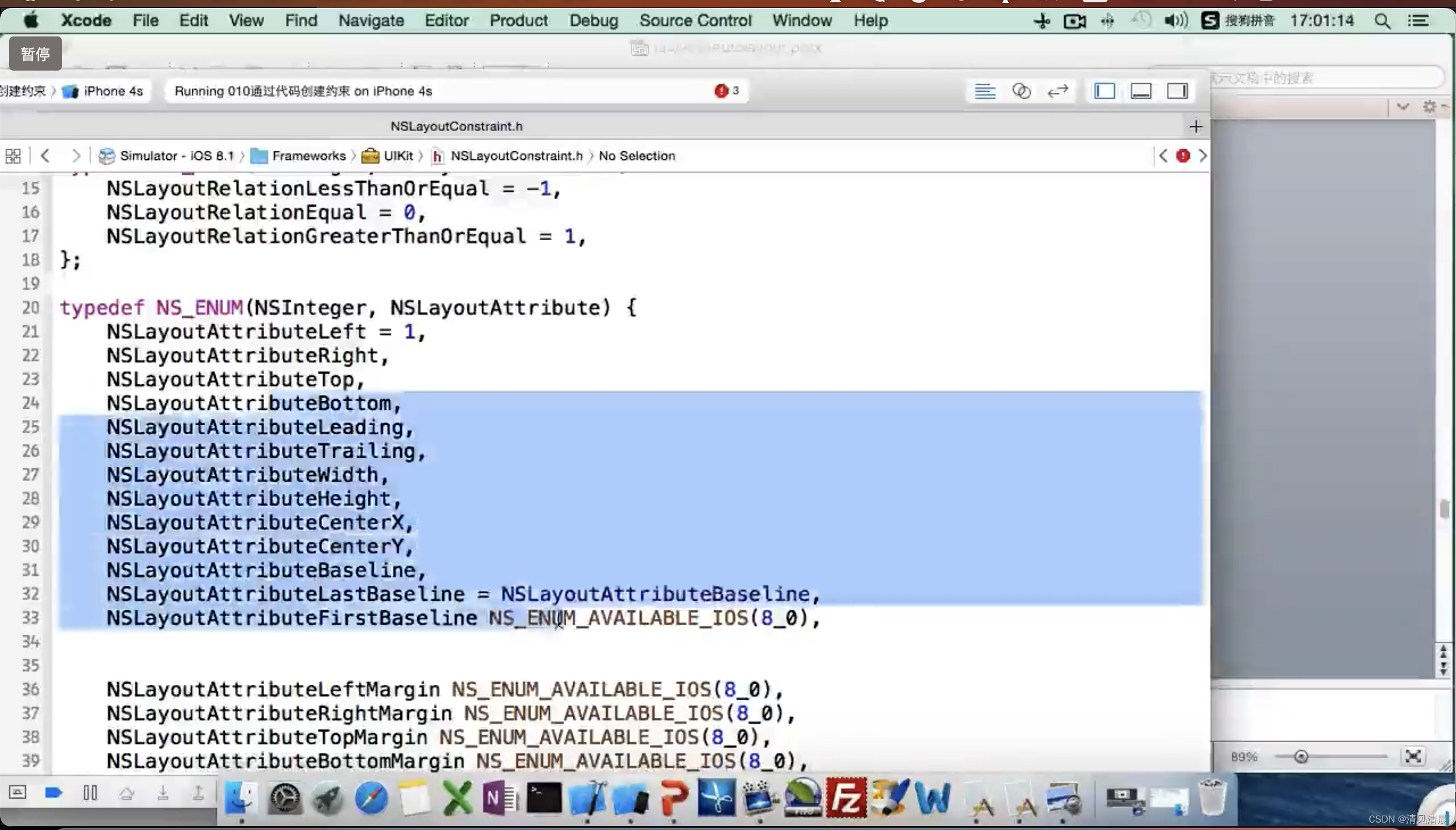Pause program execution in debug bar
The width and height of the screenshot is (1456, 830).
click(x=90, y=792)
